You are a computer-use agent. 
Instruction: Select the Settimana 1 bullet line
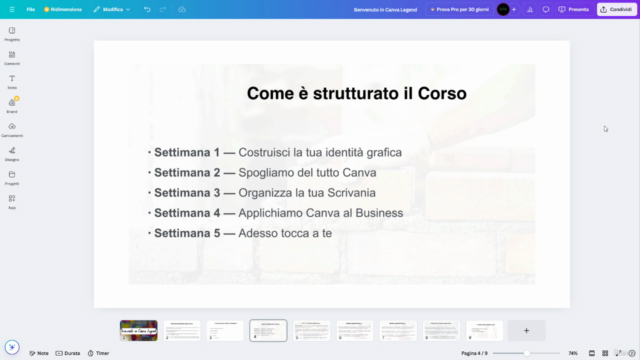click(x=275, y=152)
